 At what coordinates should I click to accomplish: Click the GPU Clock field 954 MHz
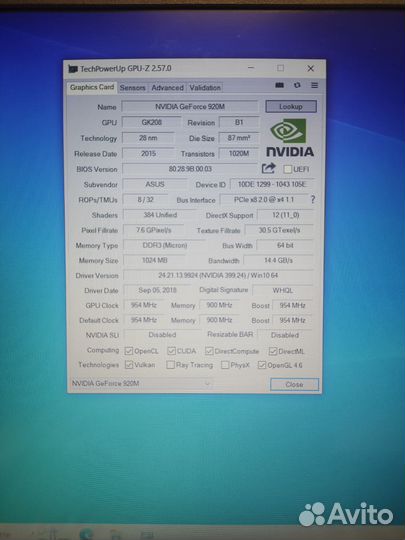(x=144, y=305)
